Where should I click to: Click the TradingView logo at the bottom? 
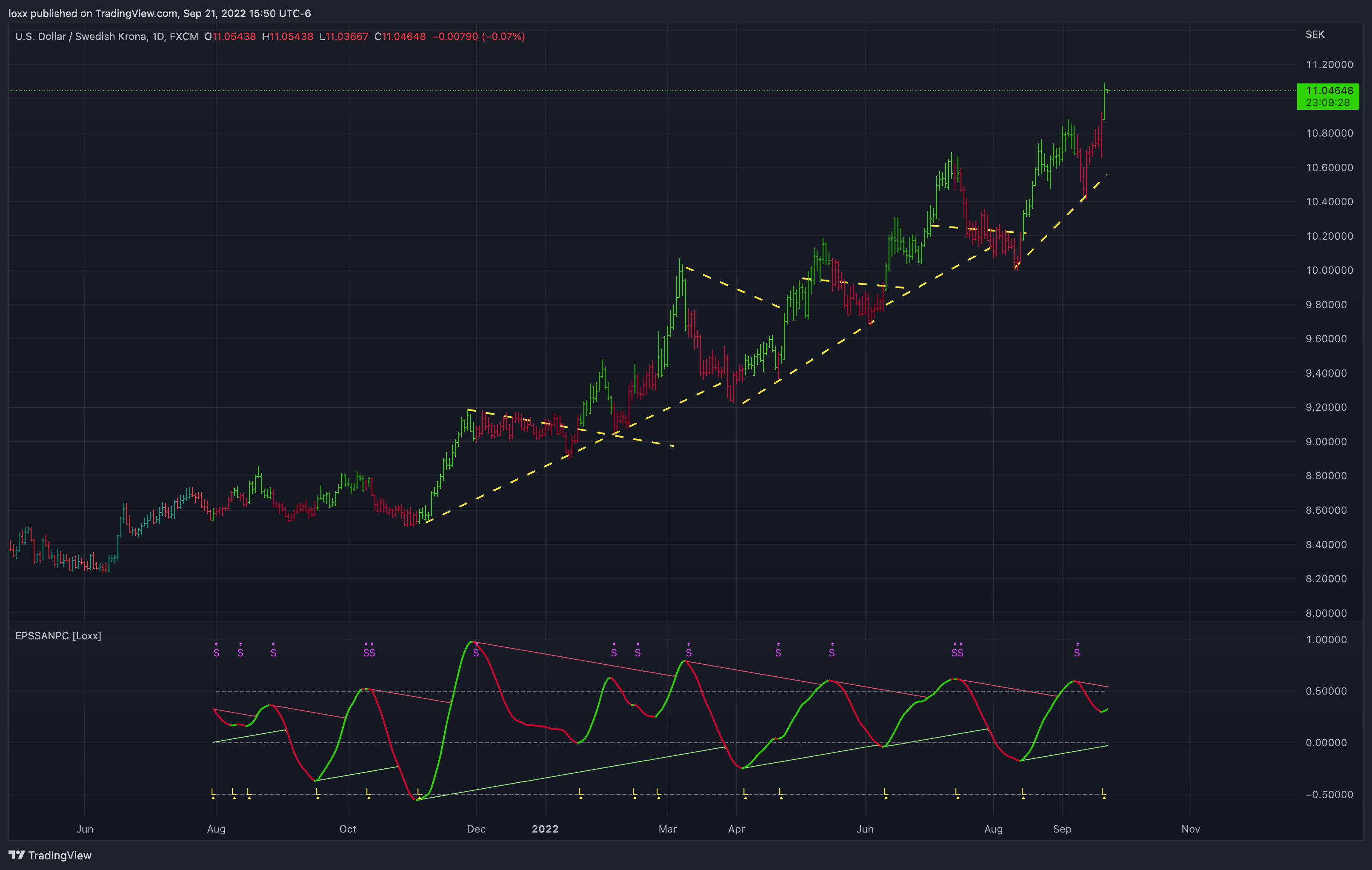coord(50,855)
